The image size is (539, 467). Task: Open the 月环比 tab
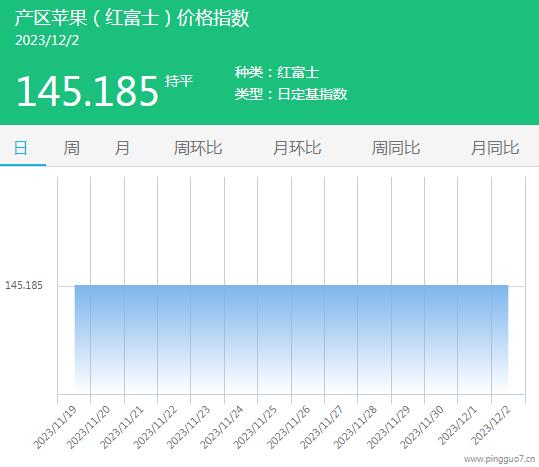tap(297, 148)
